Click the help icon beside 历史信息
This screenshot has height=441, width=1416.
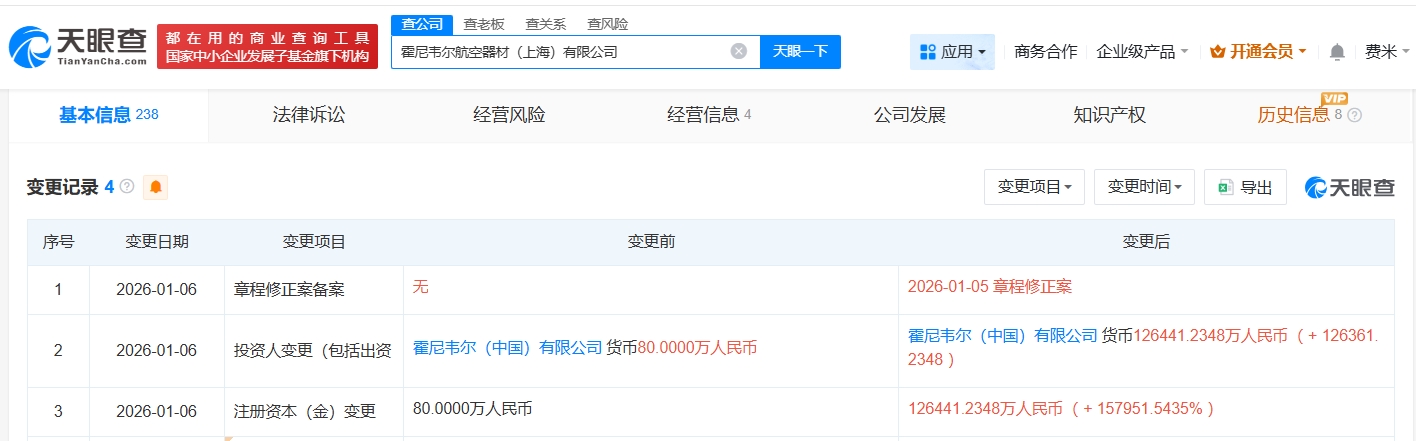click(x=1355, y=115)
